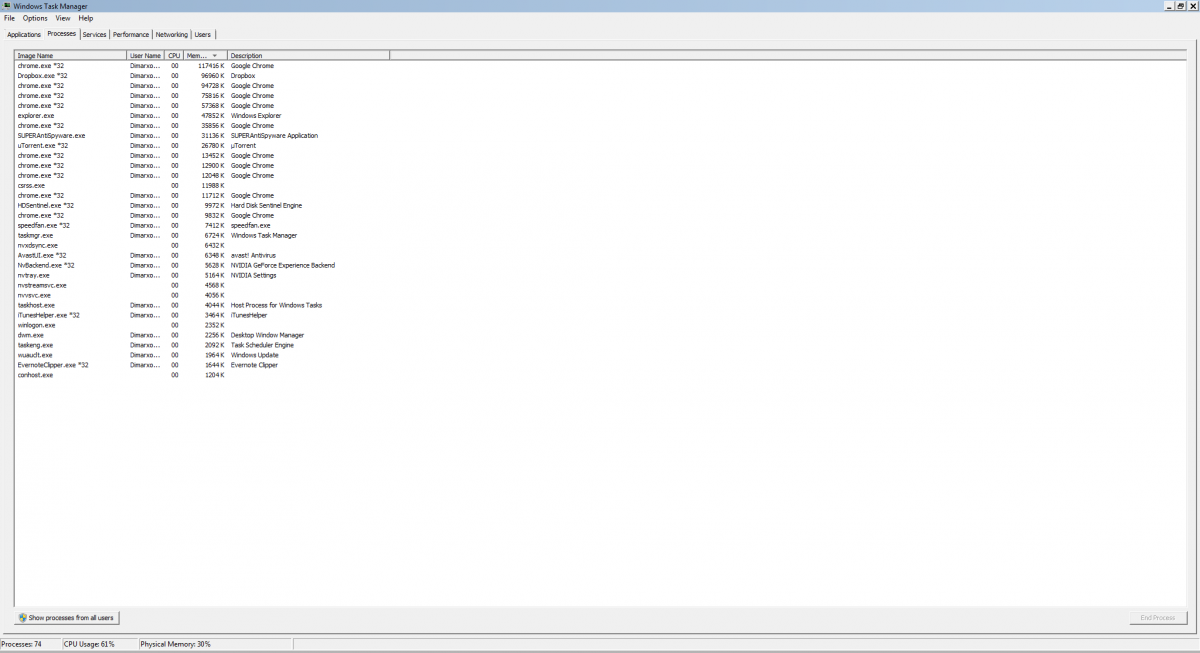
Task: Sort by User Name column header
Action: click(x=146, y=56)
